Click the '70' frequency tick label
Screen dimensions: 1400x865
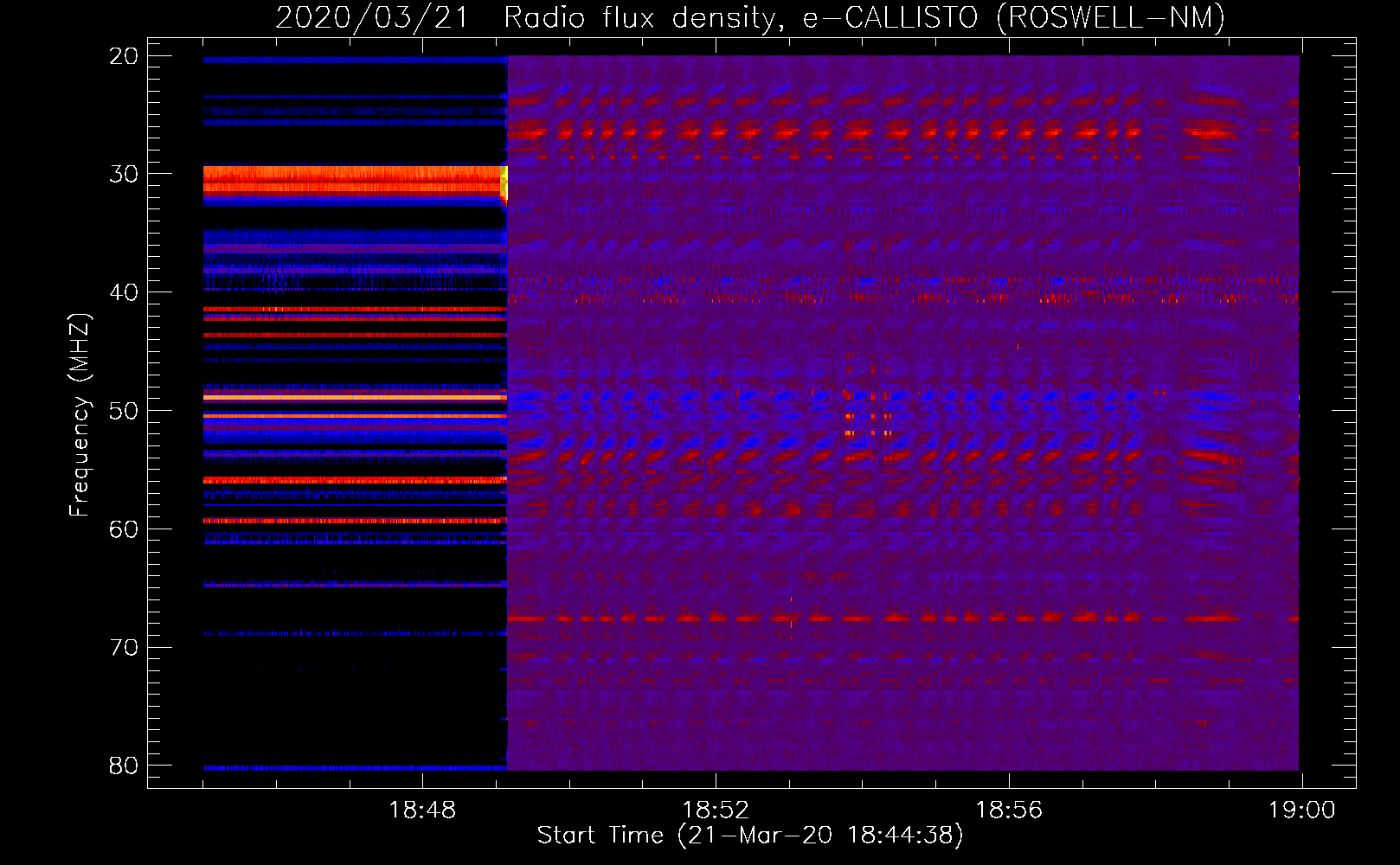[x=124, y=648]
